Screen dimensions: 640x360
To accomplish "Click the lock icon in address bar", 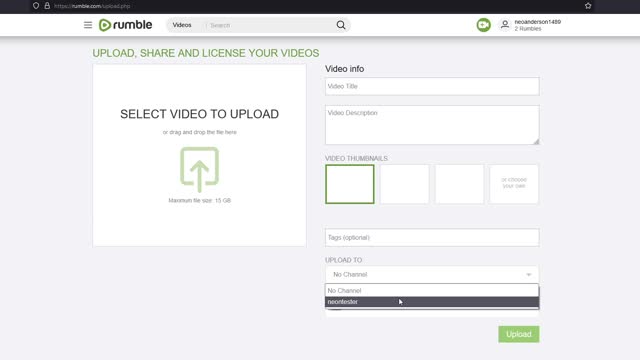I will coord(47,6).
